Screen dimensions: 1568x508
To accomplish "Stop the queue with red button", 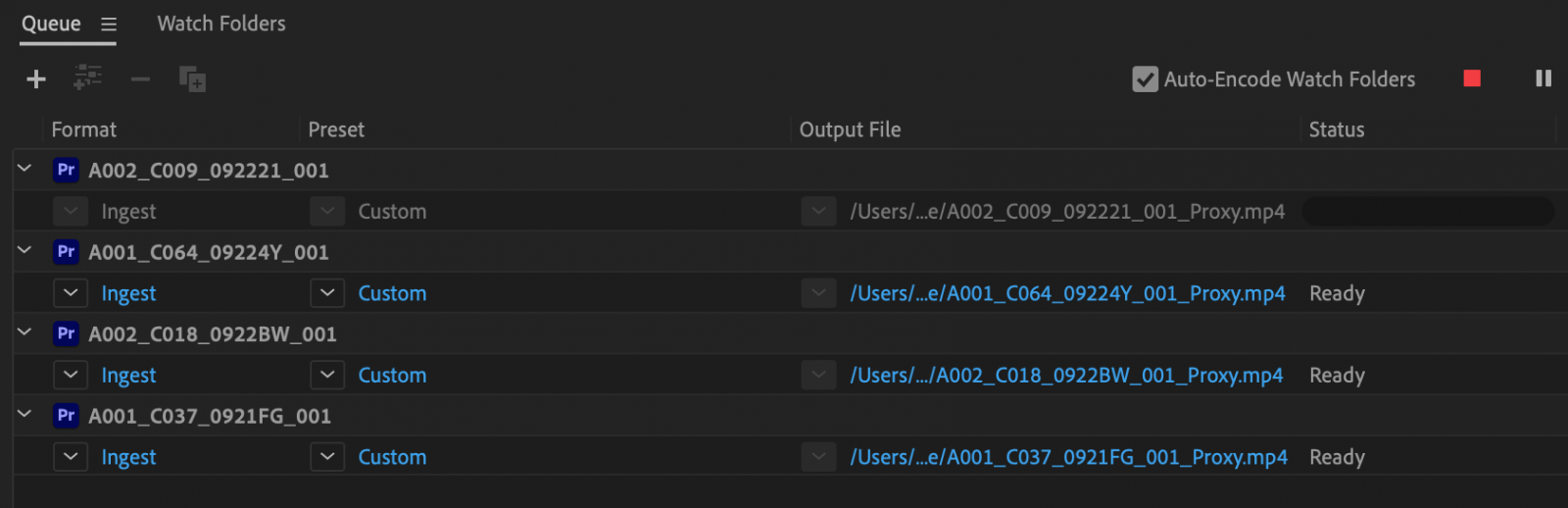I will coord(1472,78).
